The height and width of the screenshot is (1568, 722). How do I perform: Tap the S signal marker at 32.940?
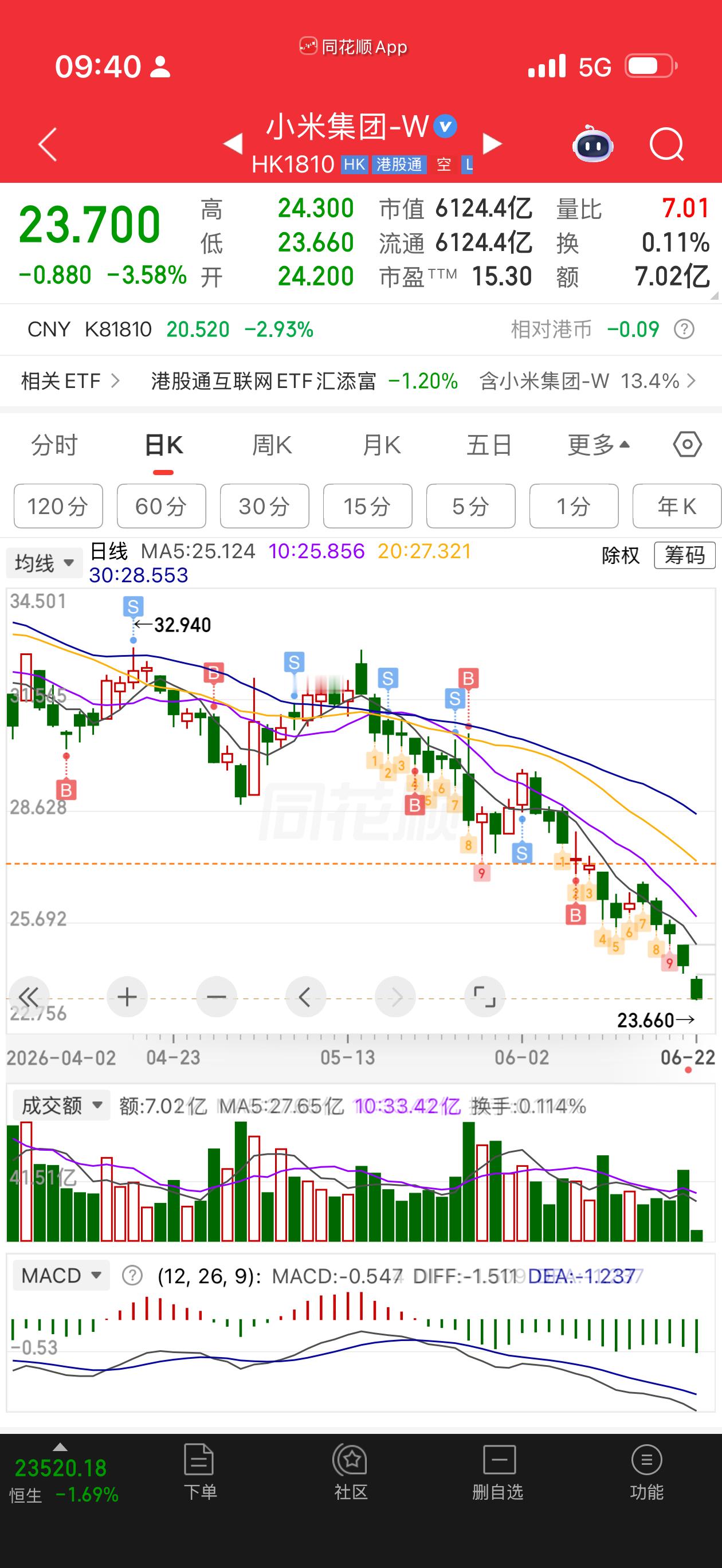pos(134,607)
